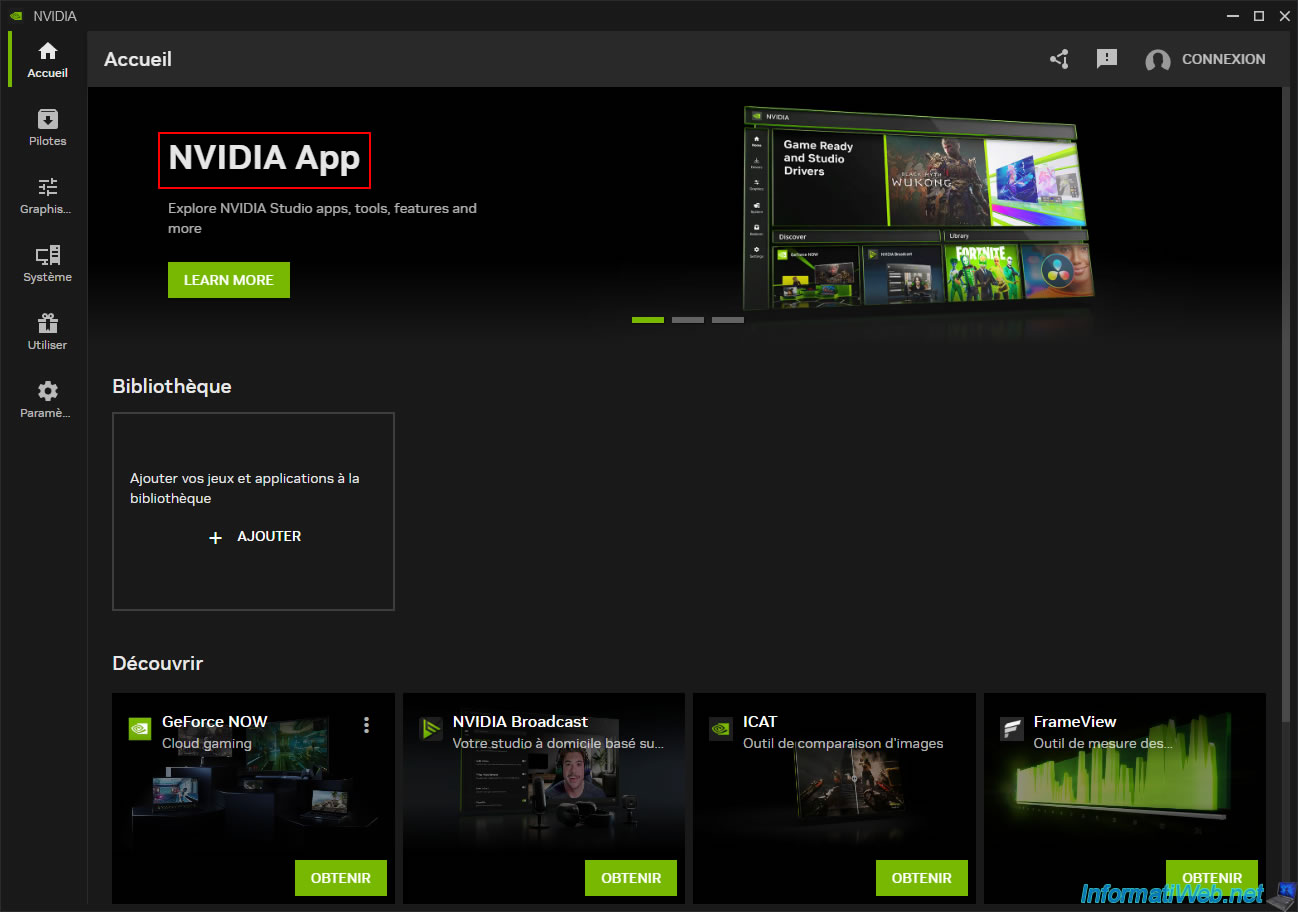The image size is (1298, 912).
Task: Click OBTENIR for GeForce NOW
Action: tap(341, 878)
